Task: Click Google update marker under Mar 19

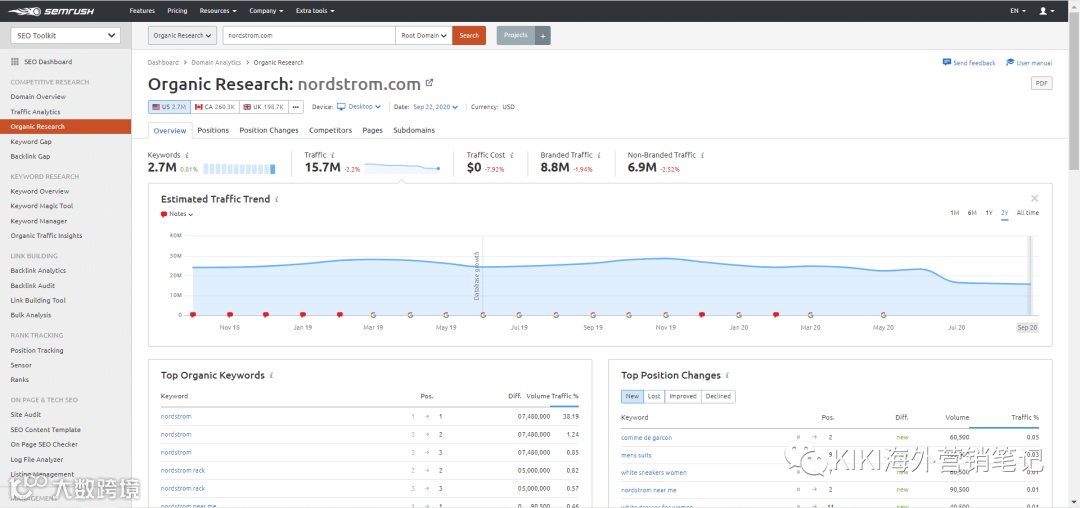Action: (373, 315)
